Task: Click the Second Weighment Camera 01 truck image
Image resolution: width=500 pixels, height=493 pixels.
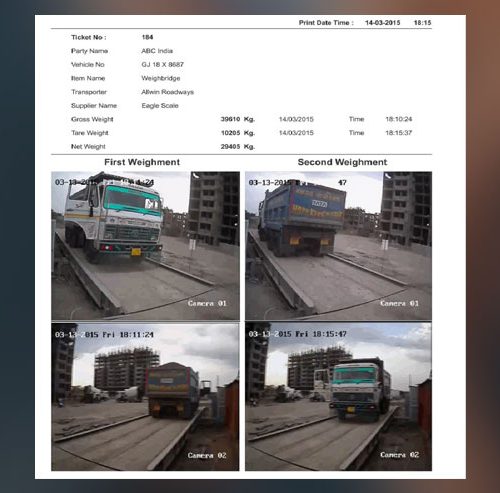Action: [338, 246]
